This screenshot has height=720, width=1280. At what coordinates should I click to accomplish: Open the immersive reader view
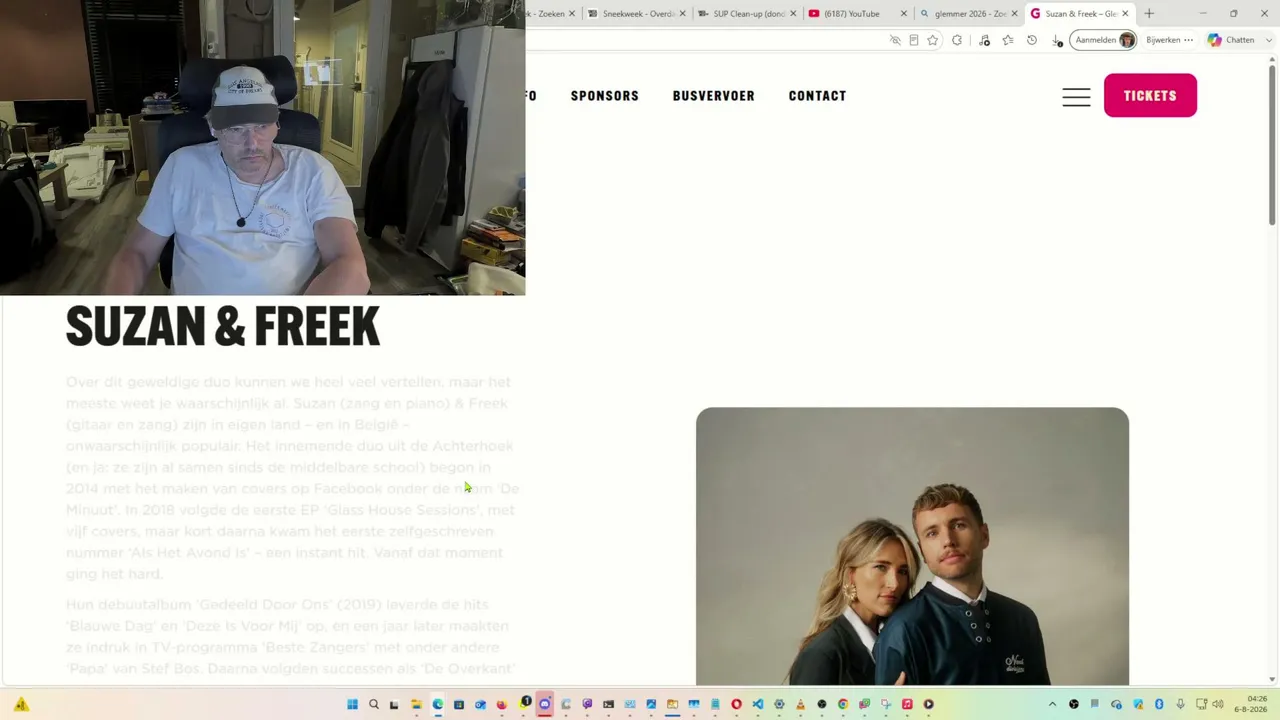pyautogui.click(x=914, y=40)
